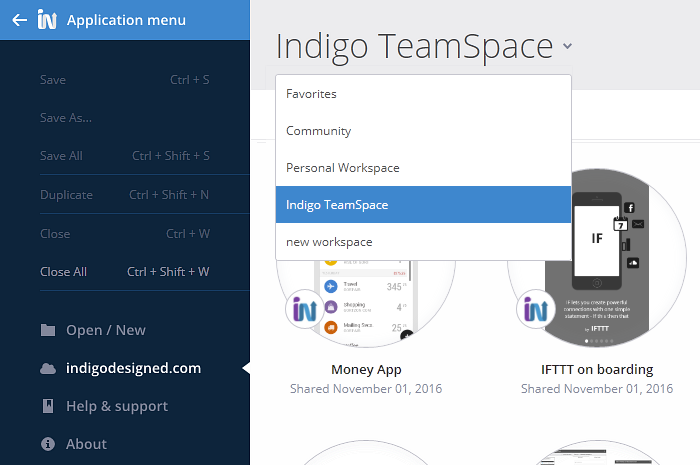Click the Application menu title label
Viewport: 700px width, 465px height.
click(126, 20)
